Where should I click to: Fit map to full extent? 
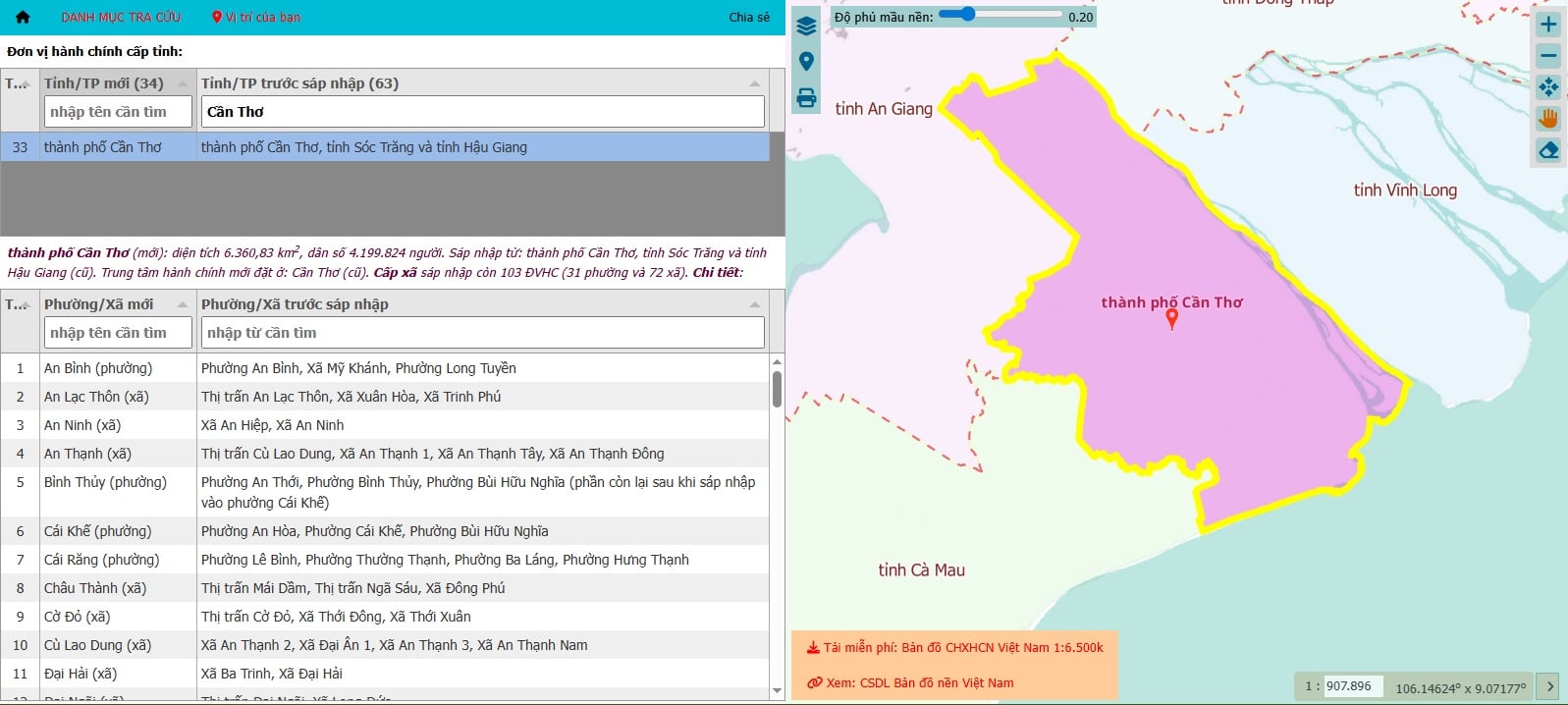[1548, 87]
